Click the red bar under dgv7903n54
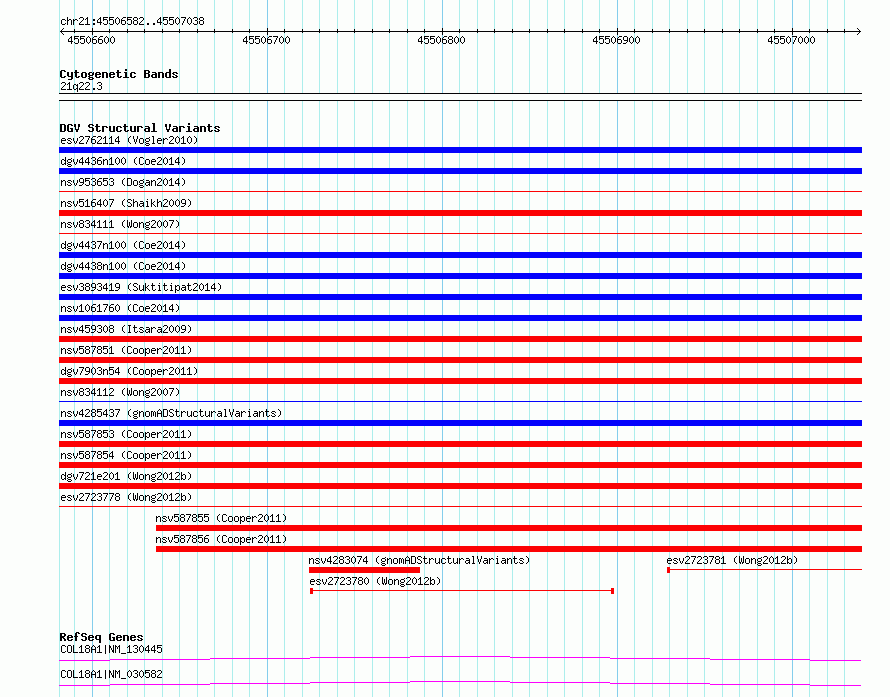Image resolution: width=890 pixels, height=697 pixels. click(x=460, y=381)
